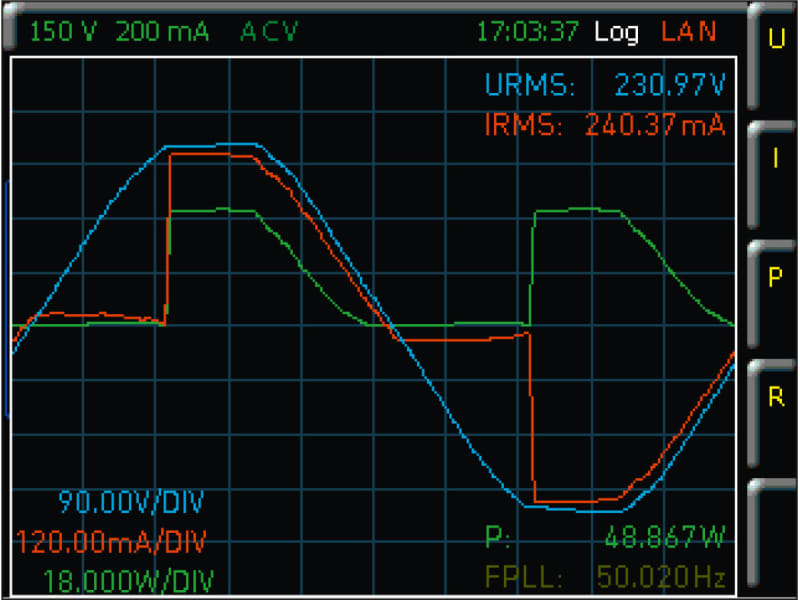This screenshot has height=600, width=800.
Task: Click the 120.00mA/DIV scale label
Action: (111, 542)
